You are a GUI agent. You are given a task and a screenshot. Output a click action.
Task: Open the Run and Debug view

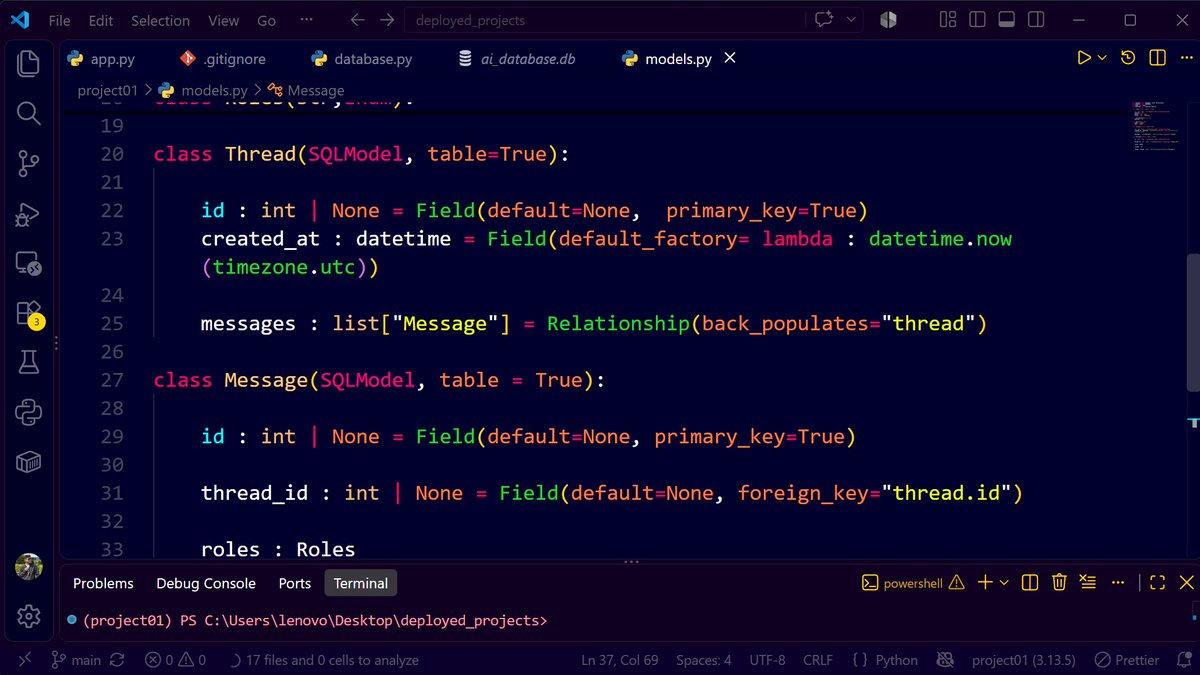[29, 213]
